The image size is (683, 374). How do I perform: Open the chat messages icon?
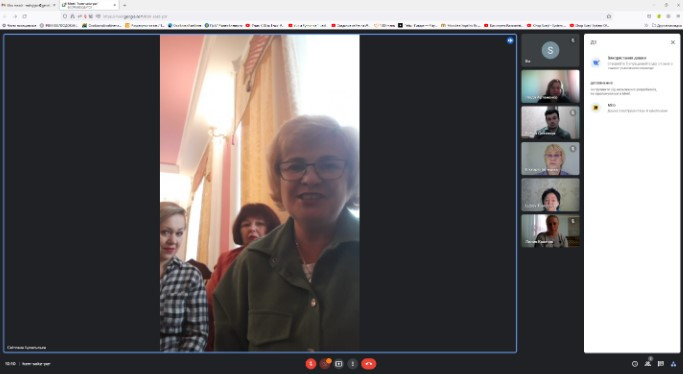(661, 364)
